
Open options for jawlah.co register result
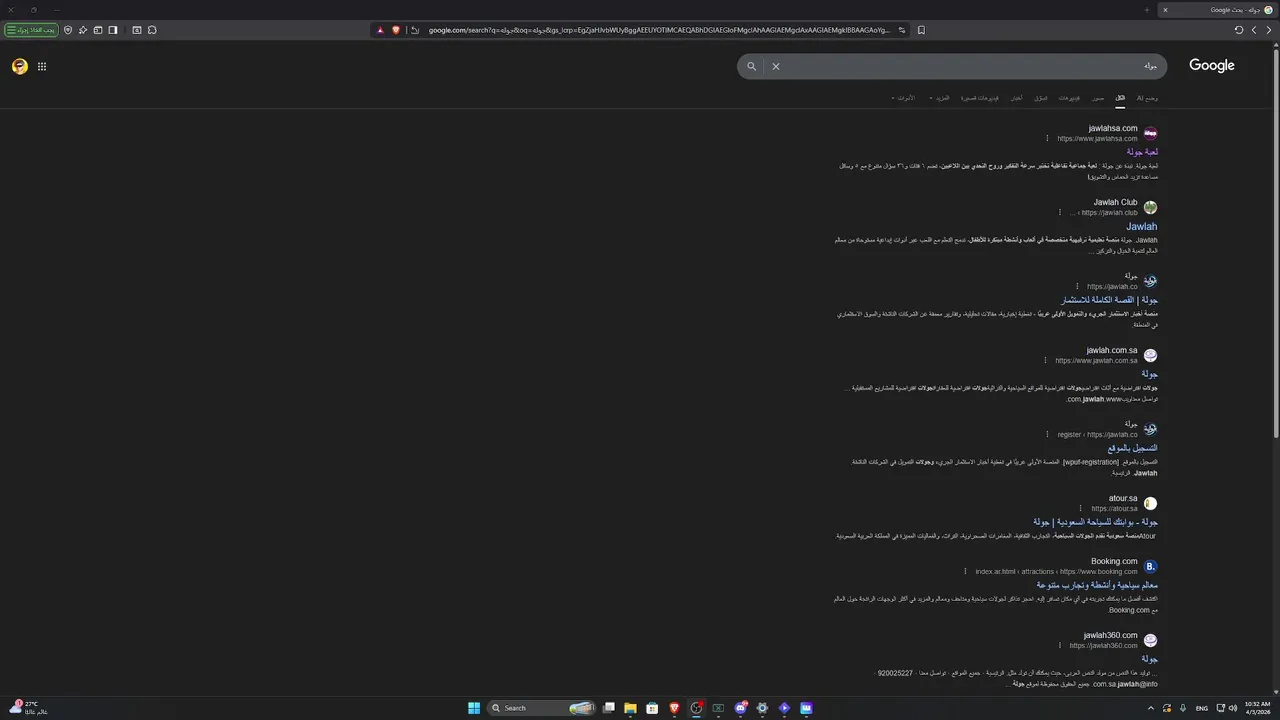[x=1047, y=434]
